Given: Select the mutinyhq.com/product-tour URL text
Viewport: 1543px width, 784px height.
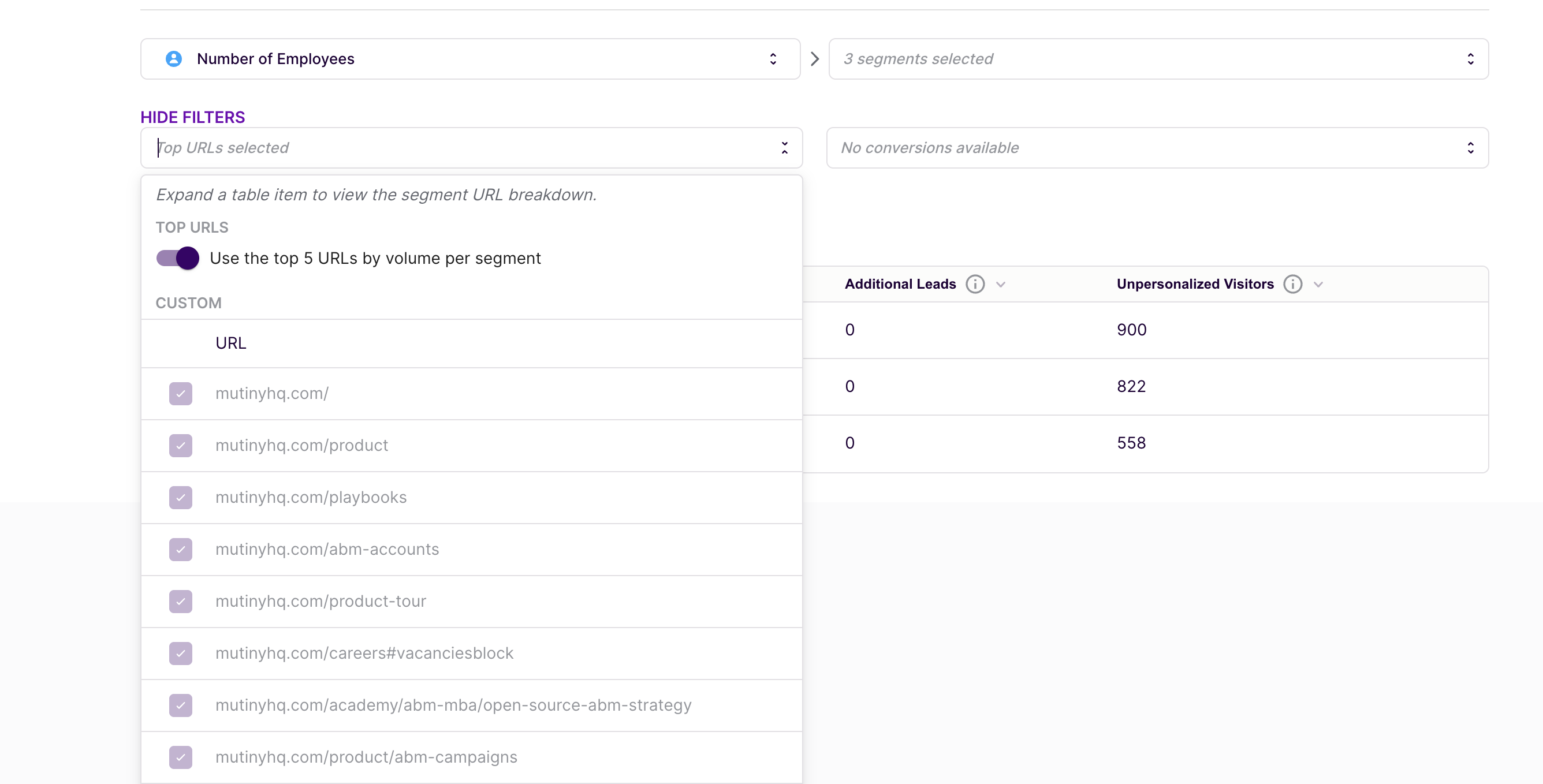Looking at the screenshot, I should (320, 601).
